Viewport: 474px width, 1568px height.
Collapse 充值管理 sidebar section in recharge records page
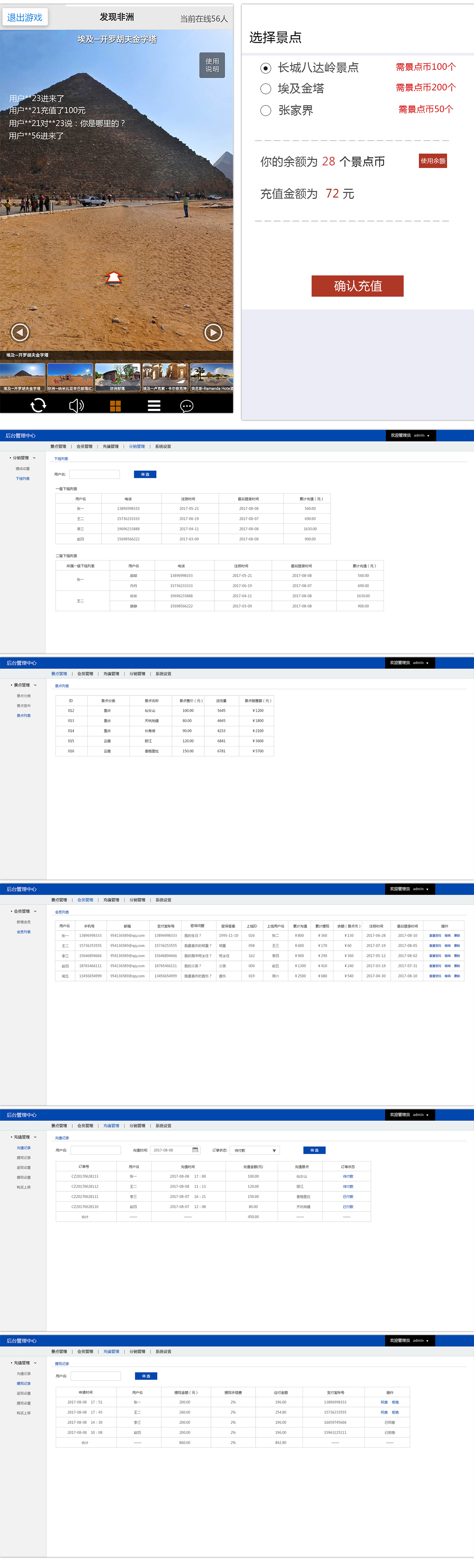click(x=35, y=1137)
